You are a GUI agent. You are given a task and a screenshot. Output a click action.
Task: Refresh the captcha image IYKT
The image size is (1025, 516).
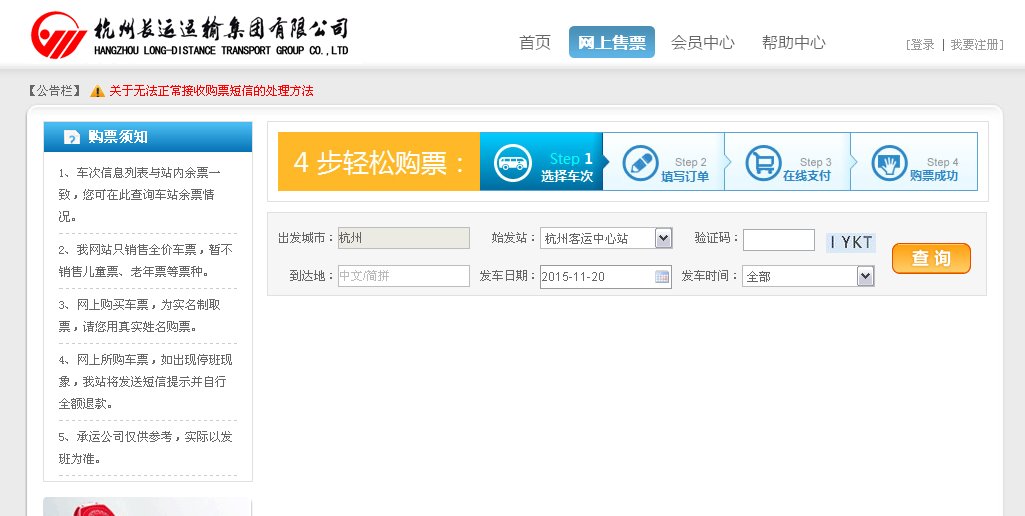coord(850,243)
